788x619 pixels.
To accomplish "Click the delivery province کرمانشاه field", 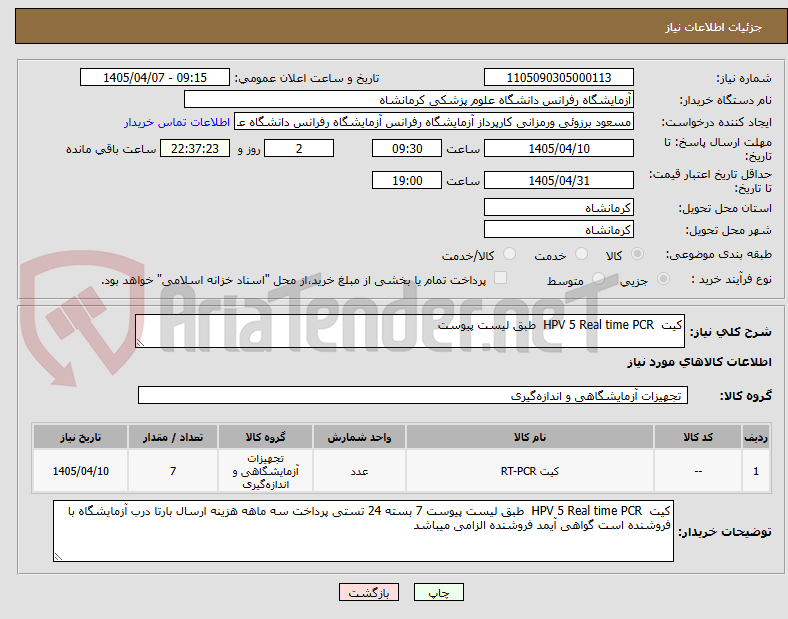I will coord(559,208).
